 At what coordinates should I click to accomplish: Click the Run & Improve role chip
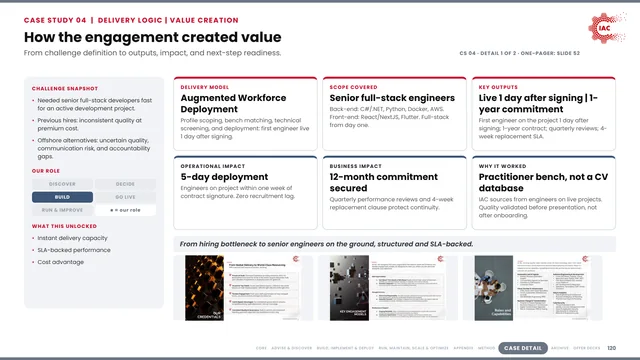[x=62, y=210]
